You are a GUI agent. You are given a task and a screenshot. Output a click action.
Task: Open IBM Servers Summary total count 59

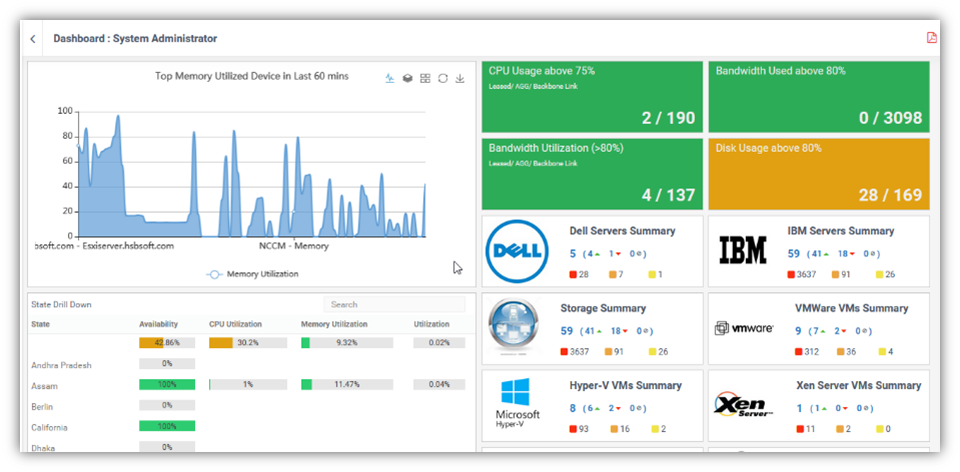point(793,254)
